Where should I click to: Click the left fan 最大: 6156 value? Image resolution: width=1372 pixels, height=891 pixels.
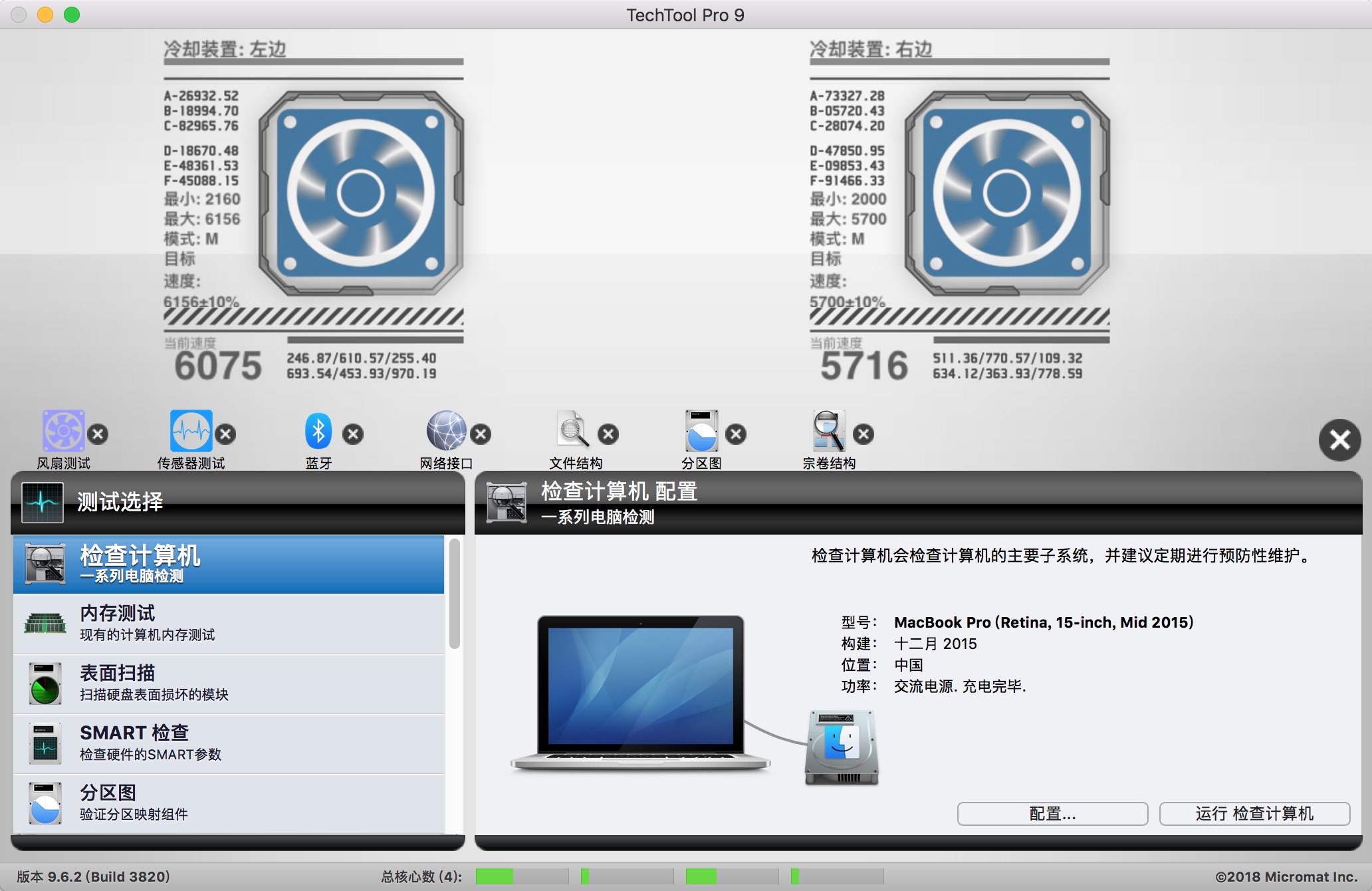pos(202,219)
